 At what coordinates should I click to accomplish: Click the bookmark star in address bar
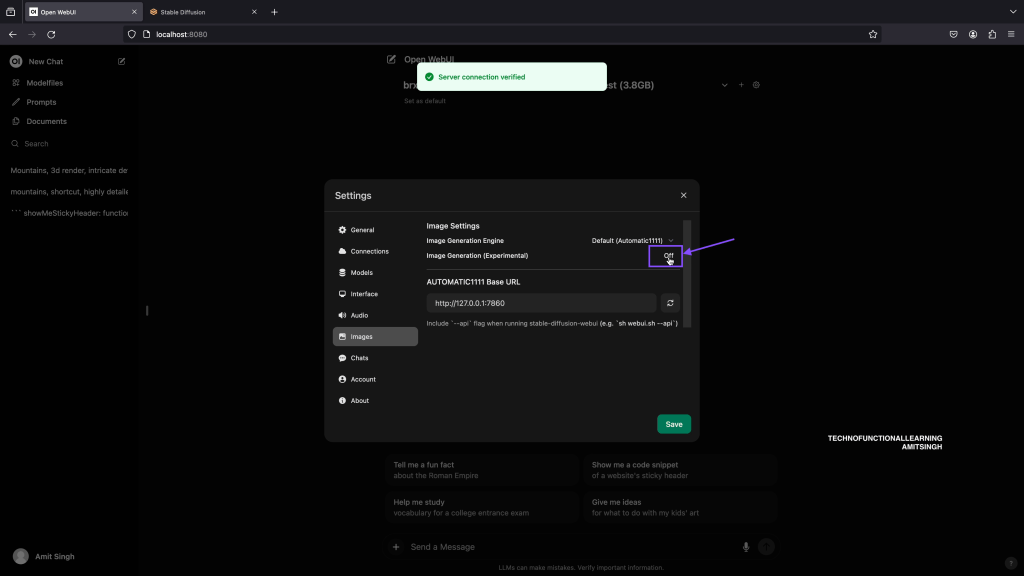[x=873, y=34]
